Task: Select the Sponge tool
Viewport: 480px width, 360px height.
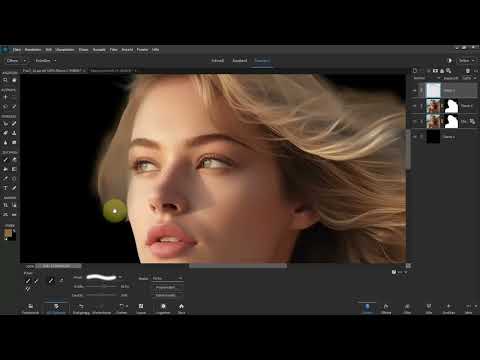Action: point(14,142)
